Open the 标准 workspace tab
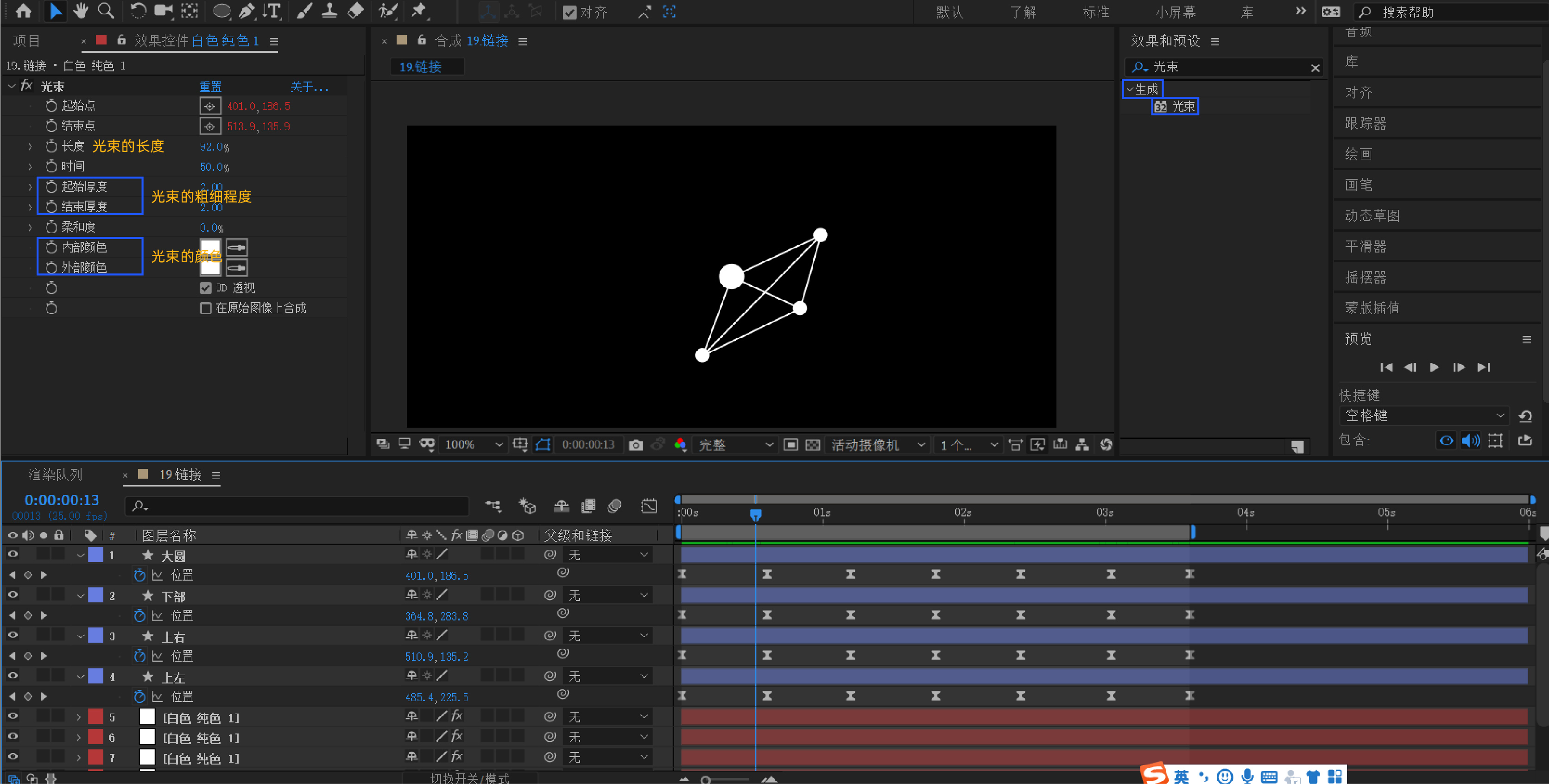 [1095, 12]
